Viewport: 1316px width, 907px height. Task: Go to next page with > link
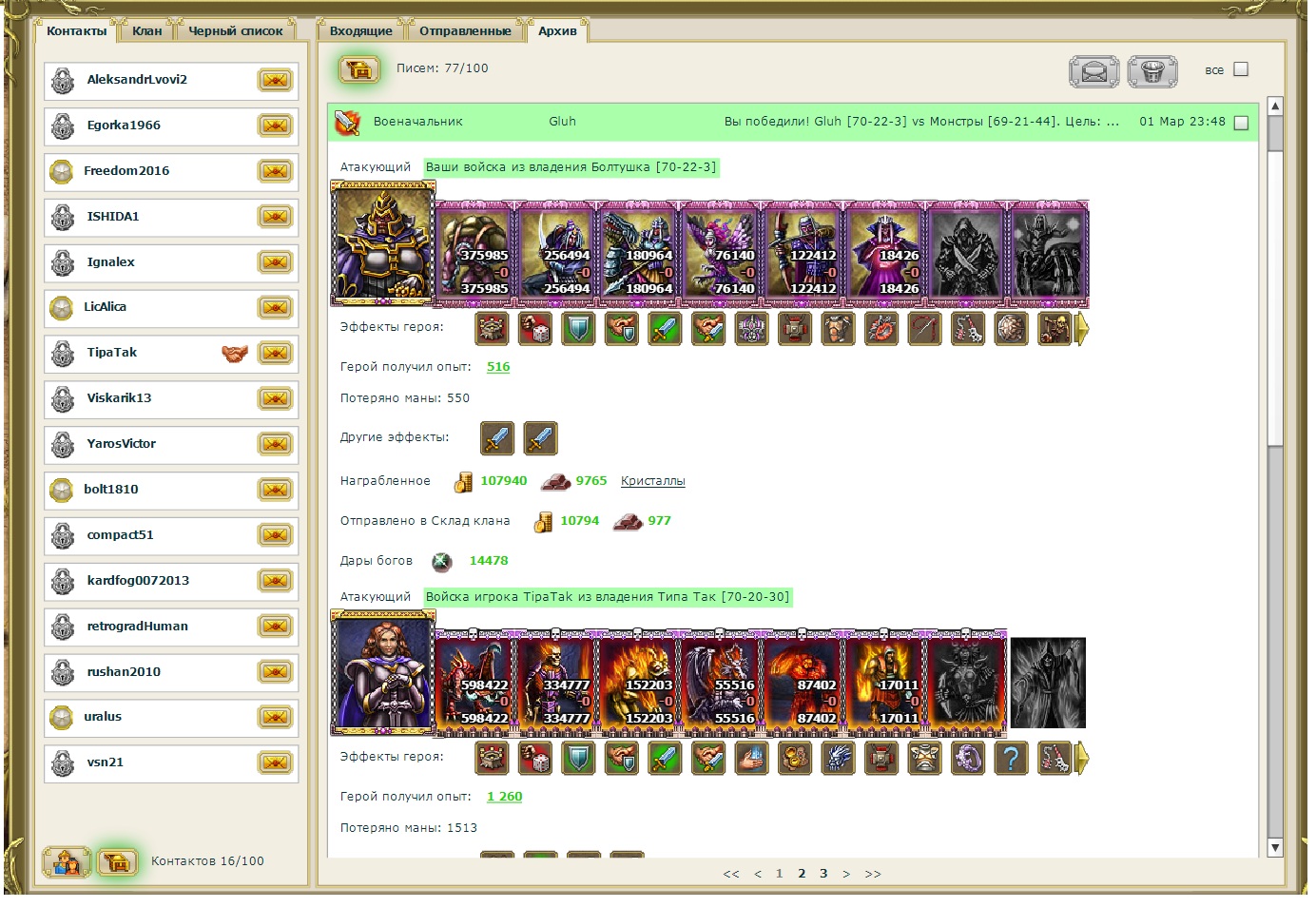point(846,874)
